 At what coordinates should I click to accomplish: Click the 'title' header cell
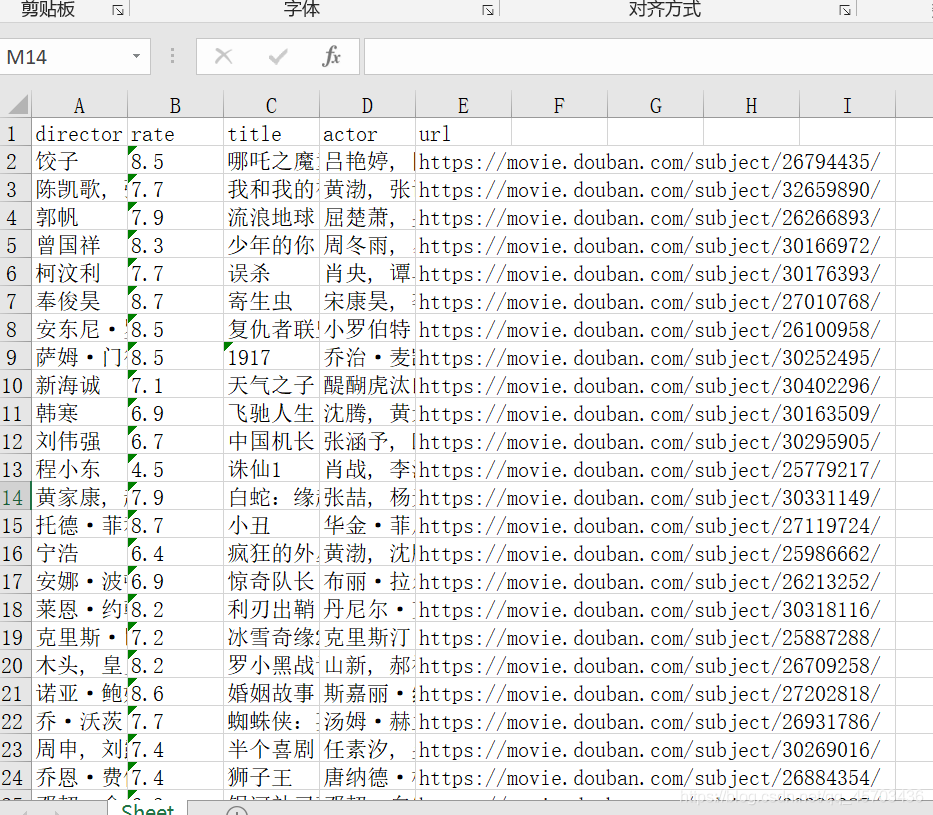click(271, 133)
